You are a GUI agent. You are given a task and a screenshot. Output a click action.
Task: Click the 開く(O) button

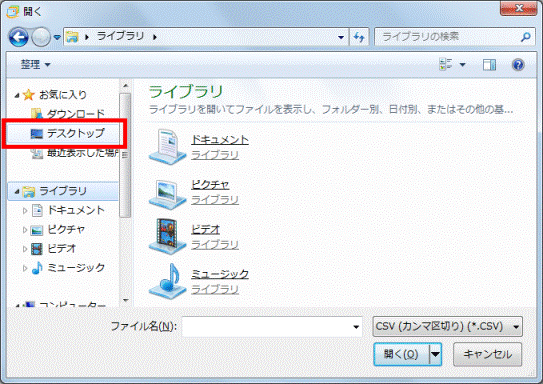tap(401, 354)
